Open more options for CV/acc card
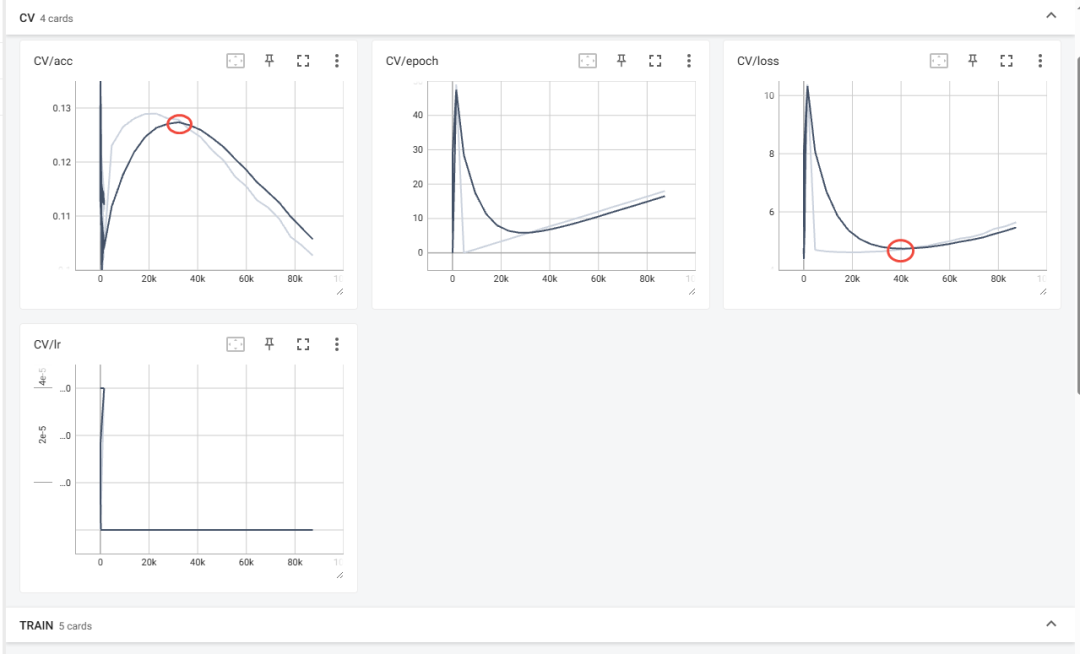The width and height of the screenshot is (1080, 654). pyautogui.click(x=337, y=61)
